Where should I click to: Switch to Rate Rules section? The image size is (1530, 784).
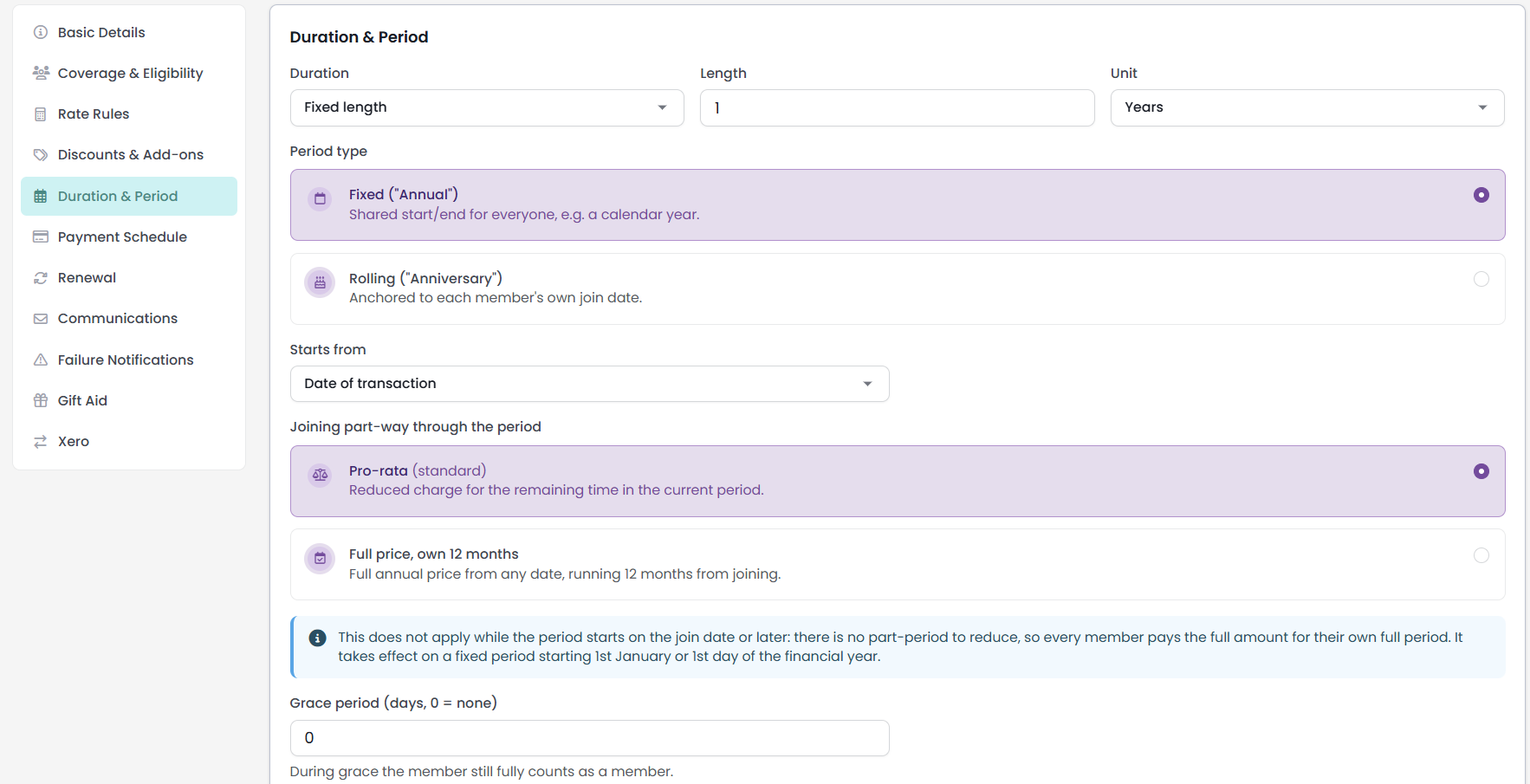pos(129,114)
